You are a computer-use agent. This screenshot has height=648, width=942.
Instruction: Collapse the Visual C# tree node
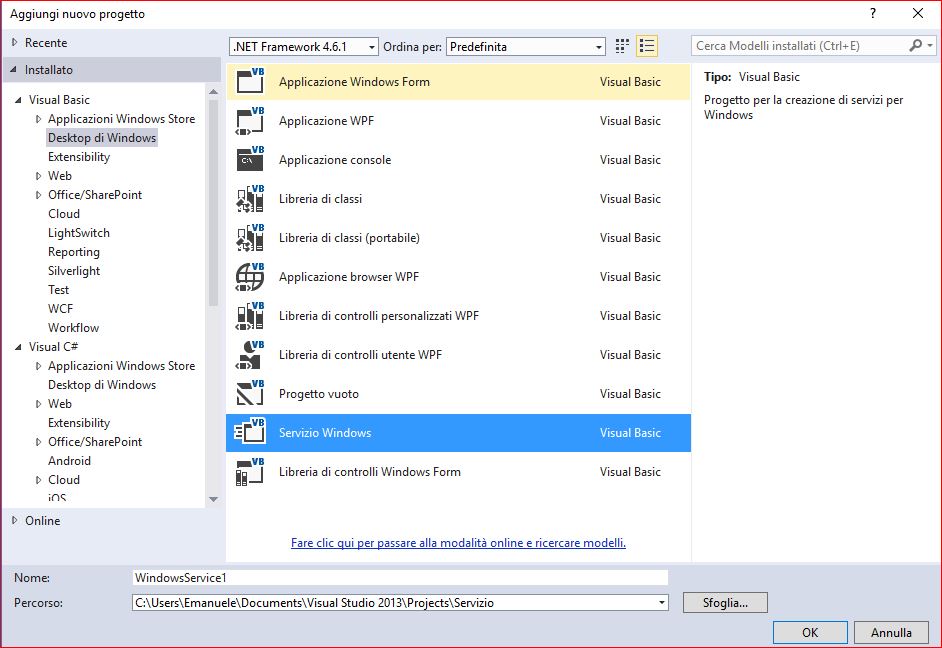[18, 347]
